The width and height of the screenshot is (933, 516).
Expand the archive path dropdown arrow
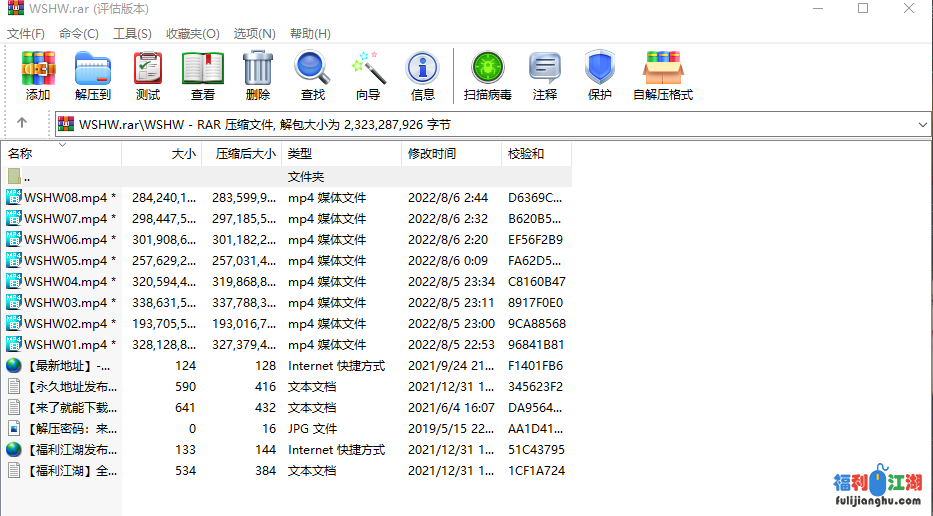(x=922, y=124)
